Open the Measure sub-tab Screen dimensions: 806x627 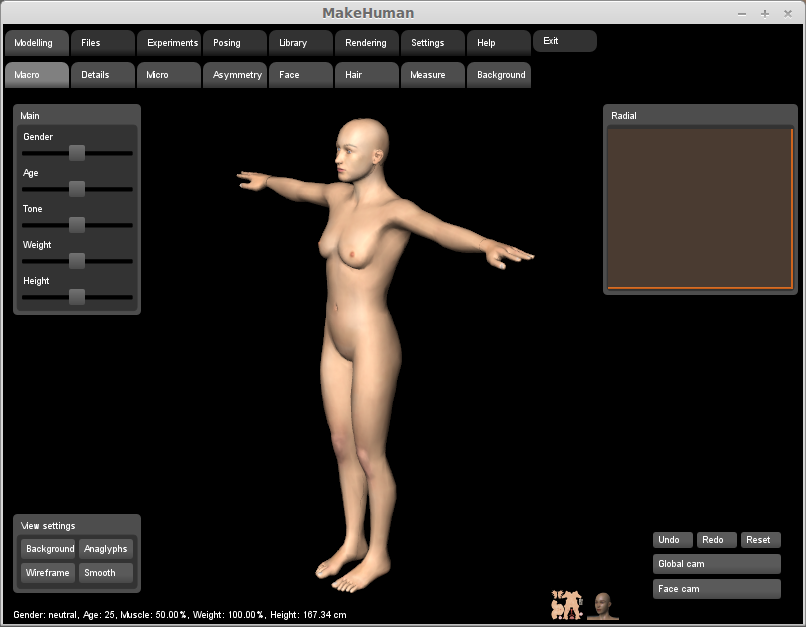click(433, 75)
